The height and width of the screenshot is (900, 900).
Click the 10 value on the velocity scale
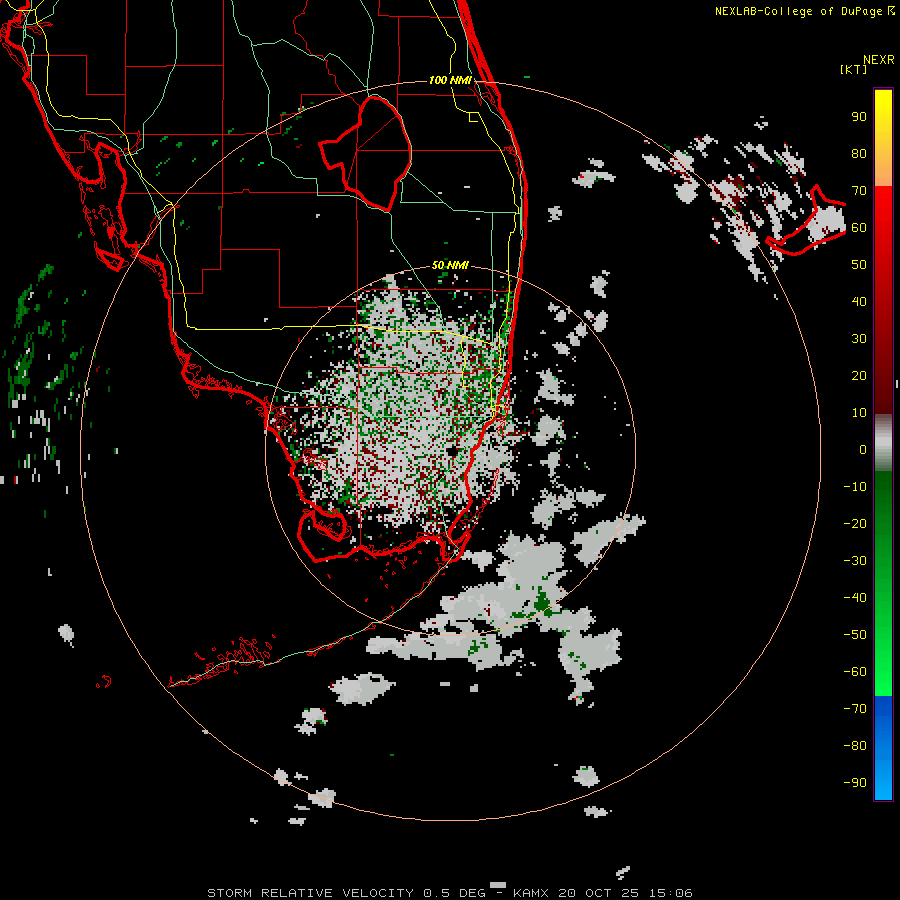pyautogui.click(x=859, y=413)
